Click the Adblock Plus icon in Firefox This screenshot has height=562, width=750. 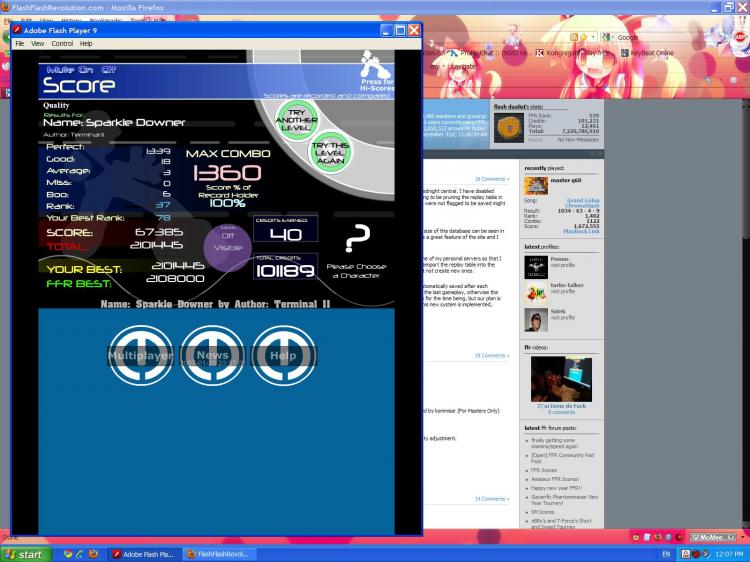(x=739, y=37)
